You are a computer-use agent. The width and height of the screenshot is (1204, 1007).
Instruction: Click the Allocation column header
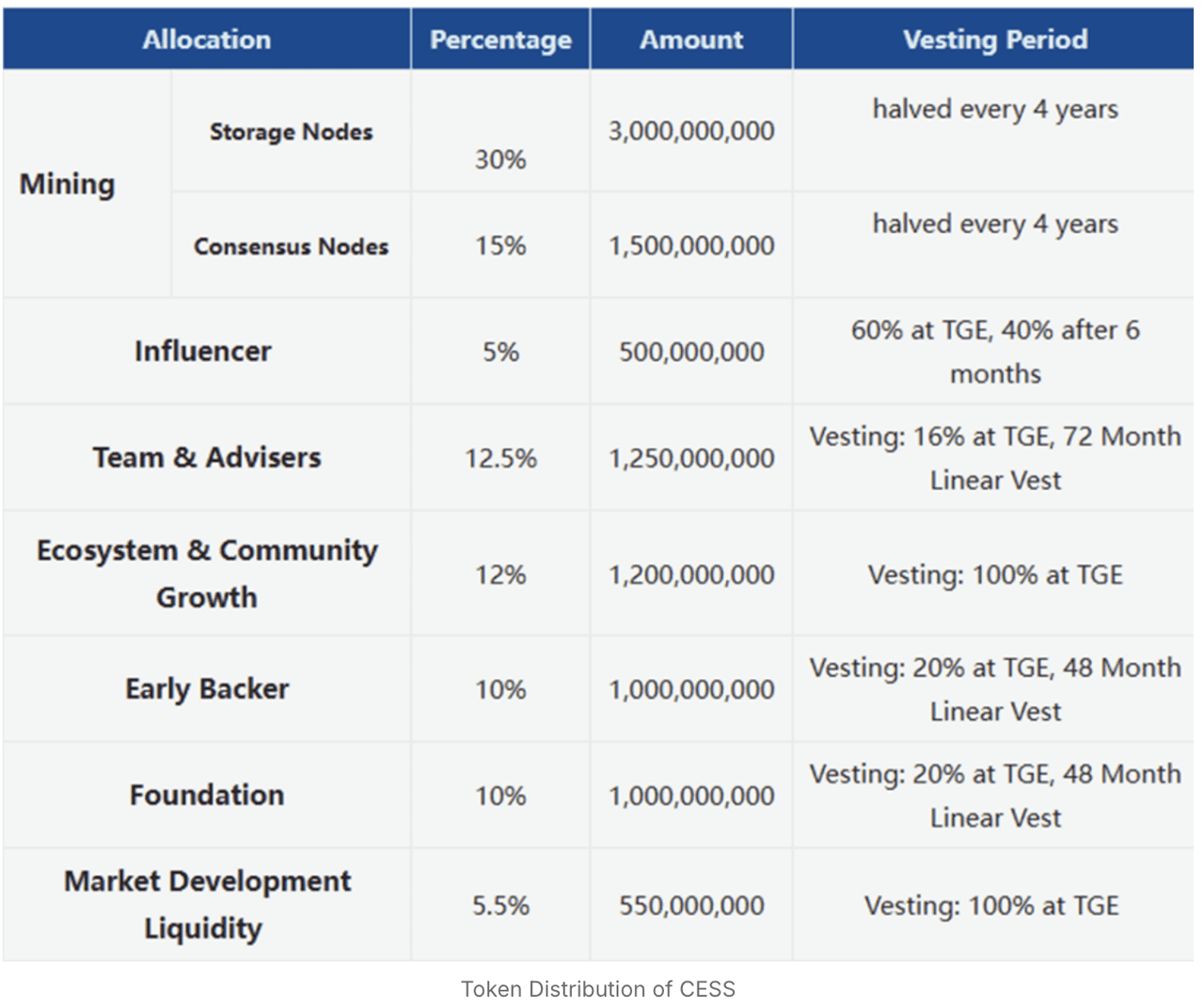point(207,39)
